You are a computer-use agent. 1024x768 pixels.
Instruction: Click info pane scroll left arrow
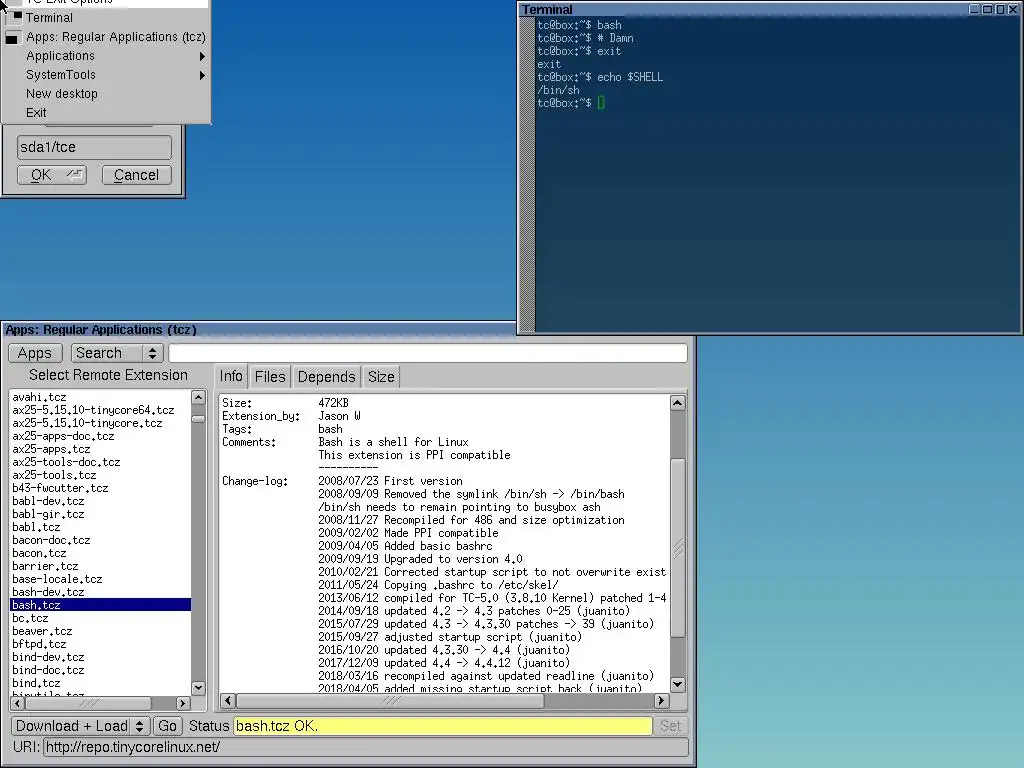coord(228,701)
